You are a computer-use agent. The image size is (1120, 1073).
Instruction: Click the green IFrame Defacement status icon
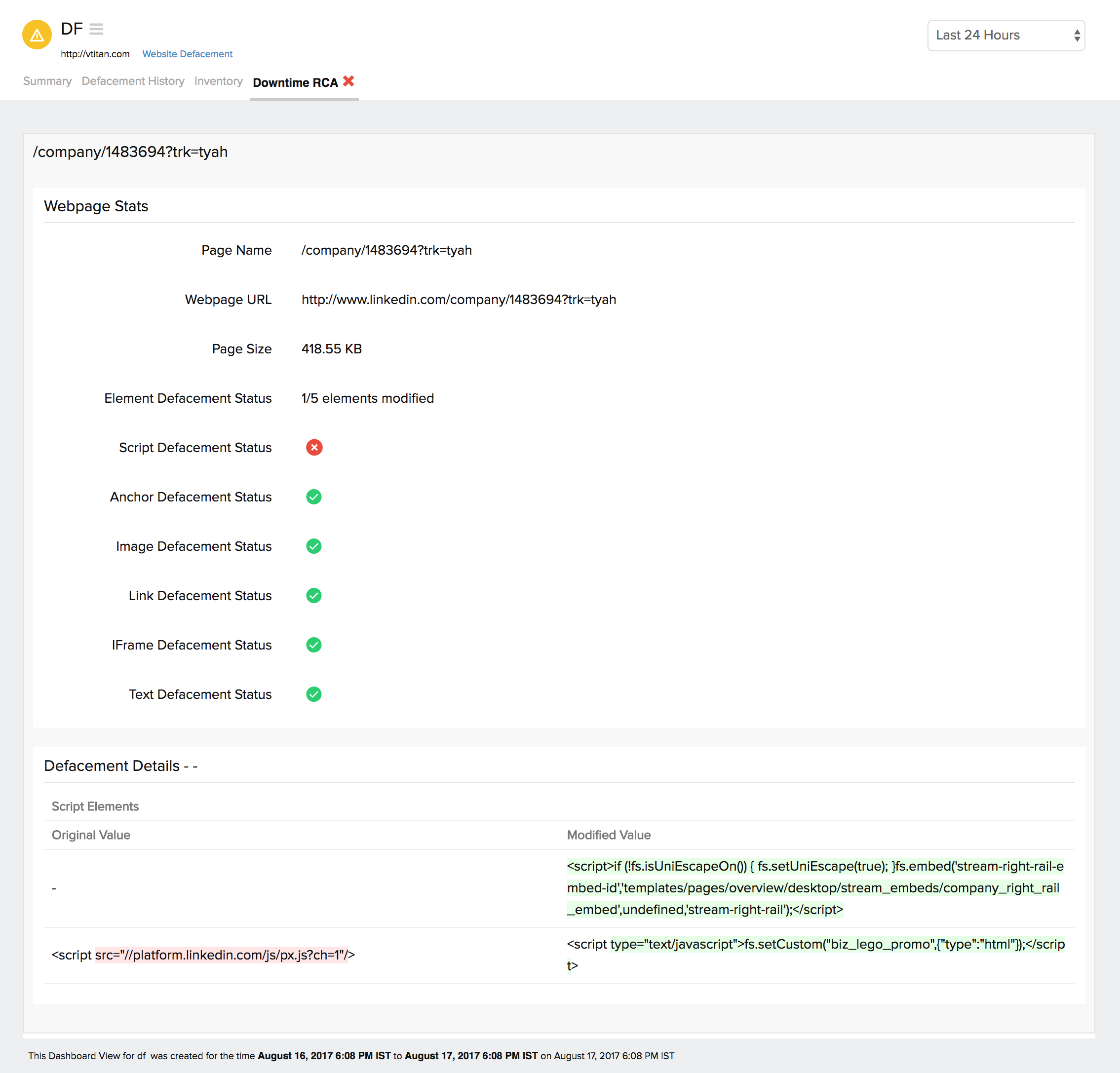pyautogui.click(x=314, y=645)
